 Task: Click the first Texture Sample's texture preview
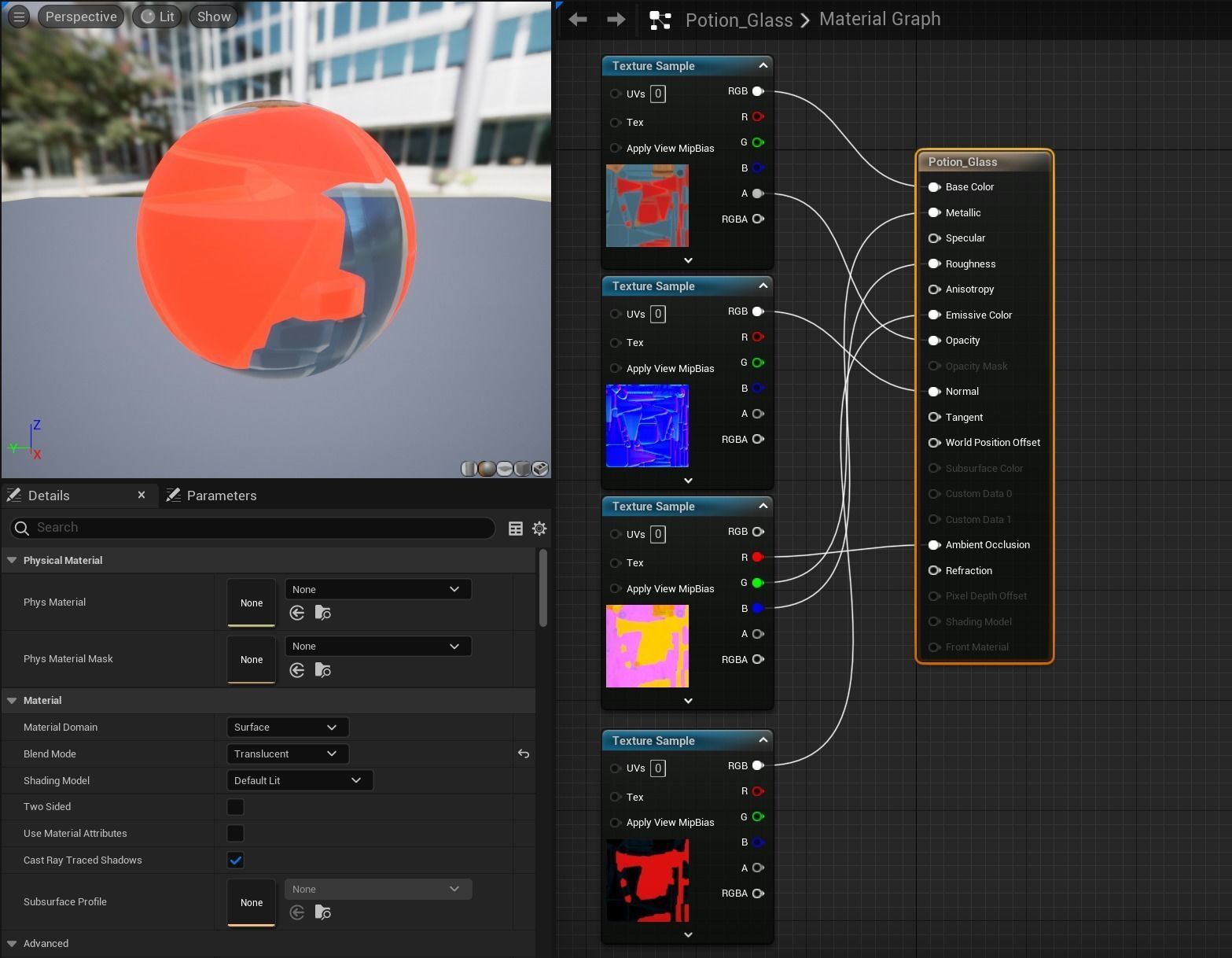(x=647, y=205)
